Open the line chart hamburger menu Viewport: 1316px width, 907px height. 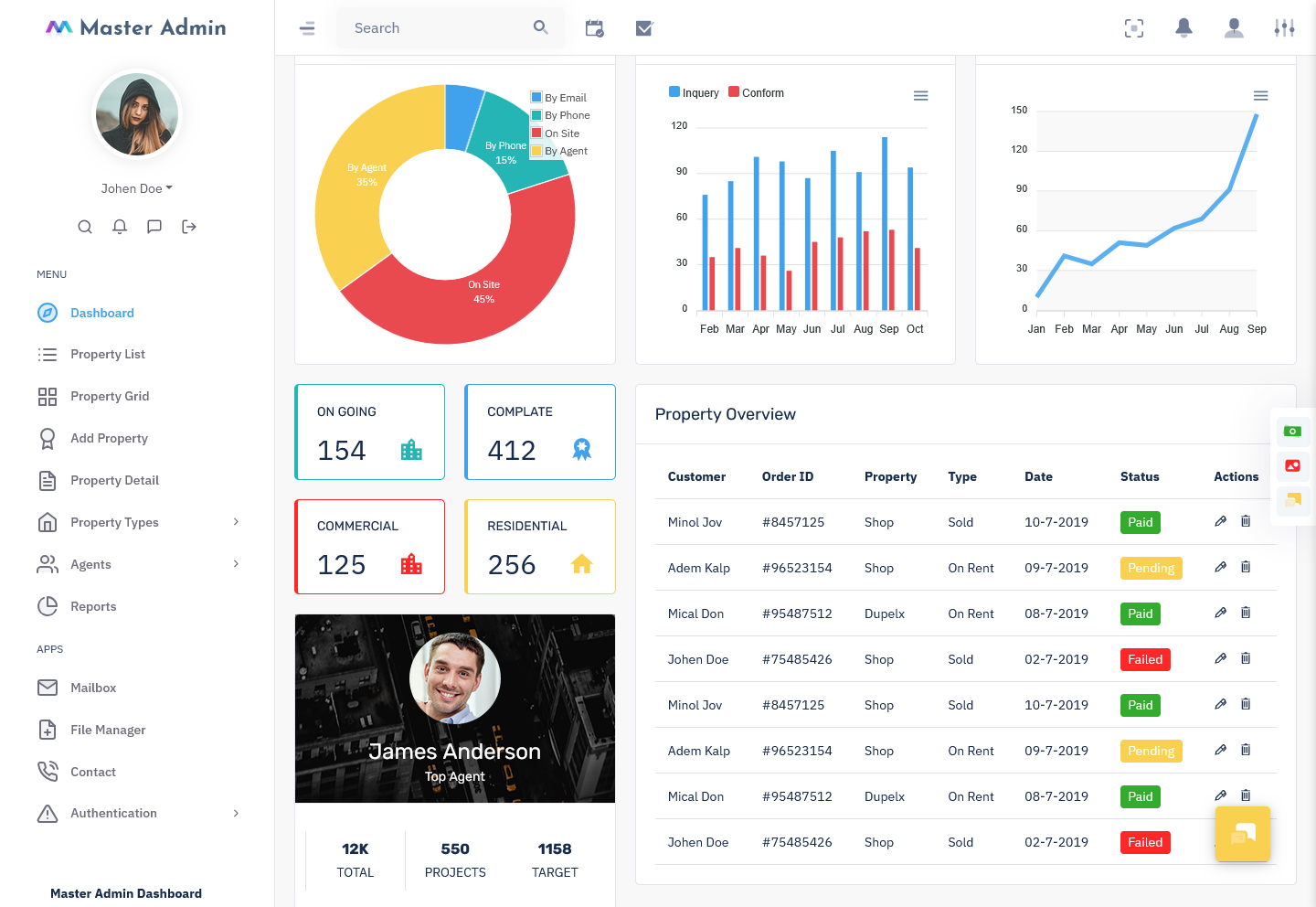1261,96
